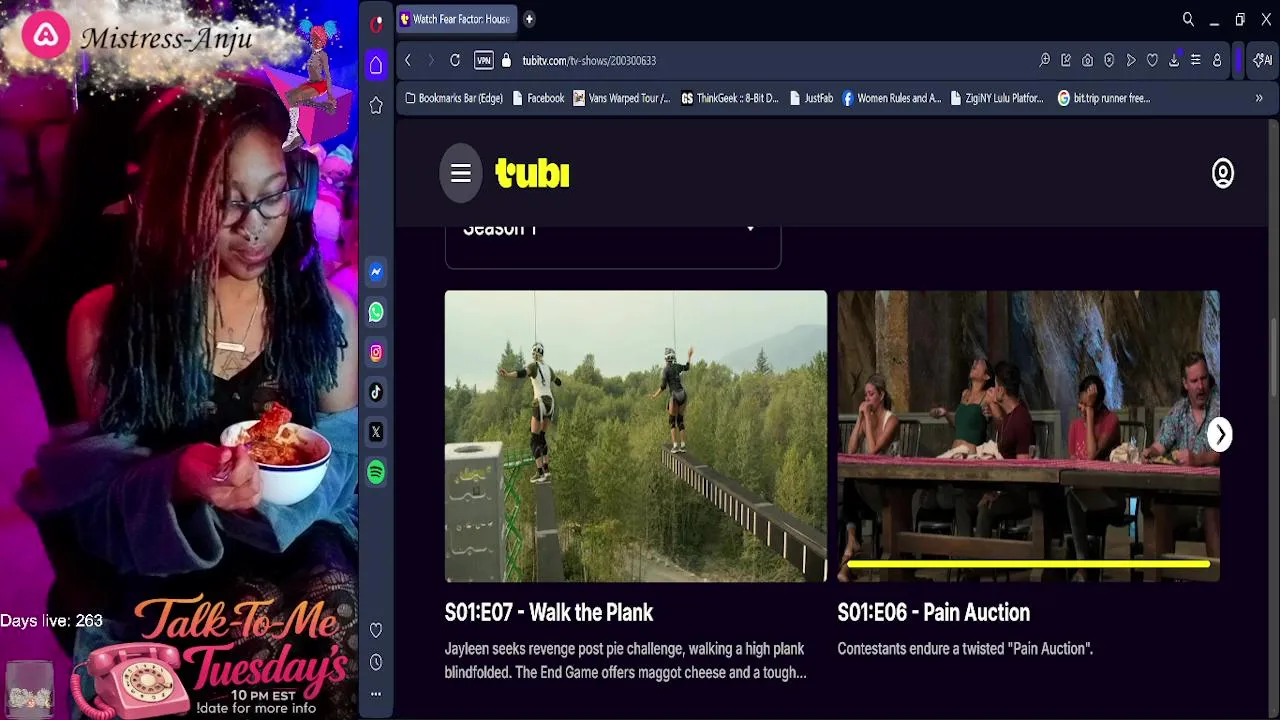Open the ThinkGeek 8-Bit bookmark
This screenshot has height=720, width=1280.
[730, 98]
